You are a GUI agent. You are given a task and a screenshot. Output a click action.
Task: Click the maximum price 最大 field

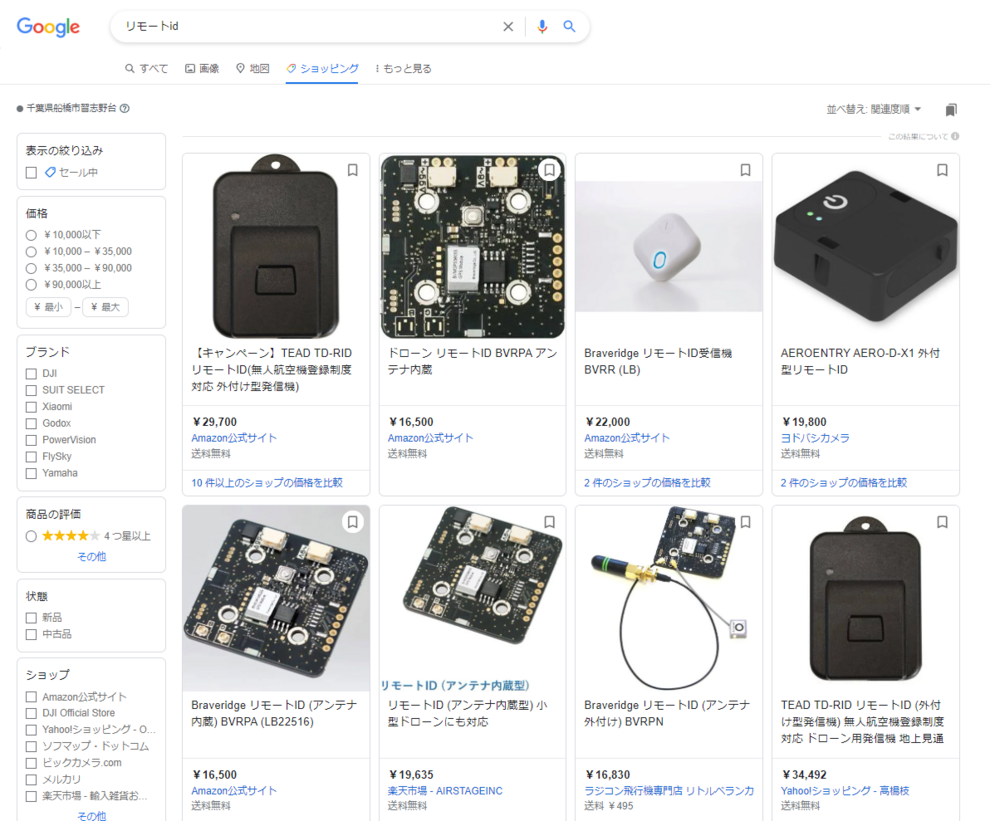tap(105, 307)
